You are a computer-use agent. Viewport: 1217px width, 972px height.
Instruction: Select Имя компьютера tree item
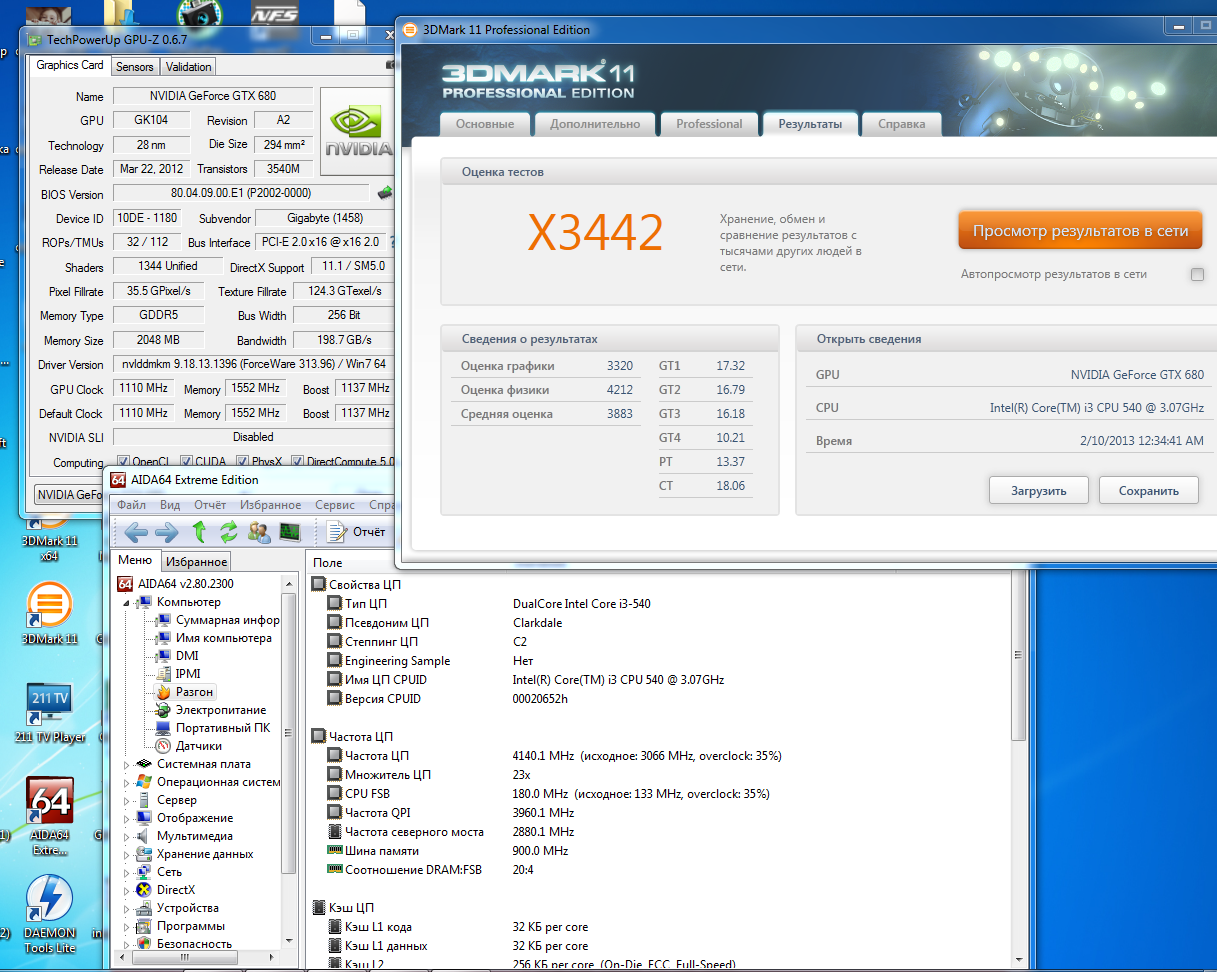(x=214, y=638)
